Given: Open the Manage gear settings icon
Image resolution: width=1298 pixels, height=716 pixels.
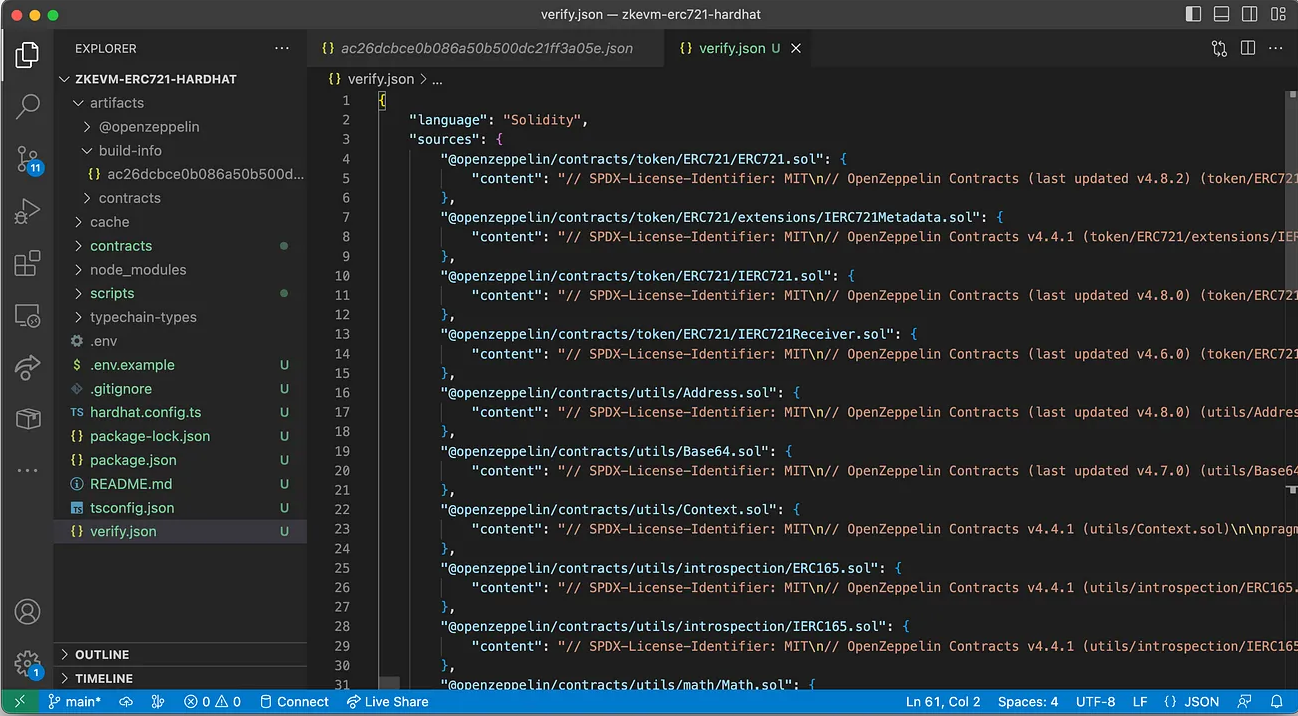Looking at the screenshot, I should [x=28, y=663].
